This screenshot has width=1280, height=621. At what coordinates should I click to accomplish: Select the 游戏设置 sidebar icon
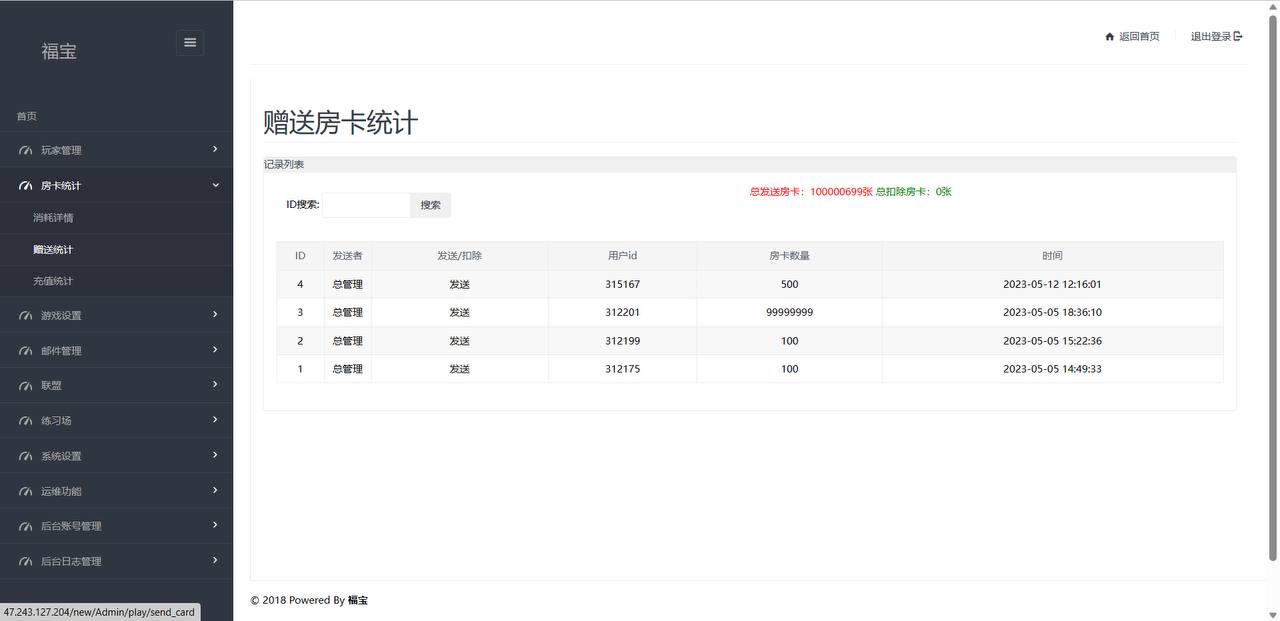tap(25, 315)
